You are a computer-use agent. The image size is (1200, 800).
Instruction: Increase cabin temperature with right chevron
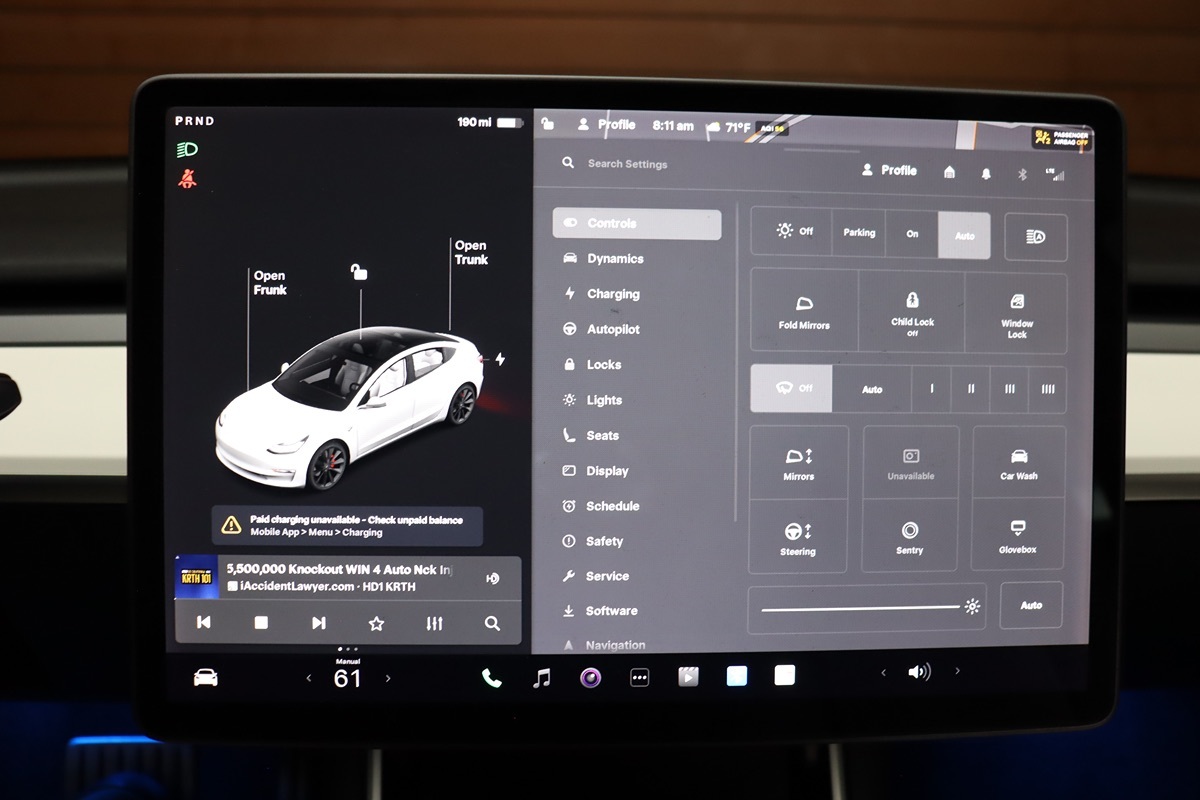point(388,678)
